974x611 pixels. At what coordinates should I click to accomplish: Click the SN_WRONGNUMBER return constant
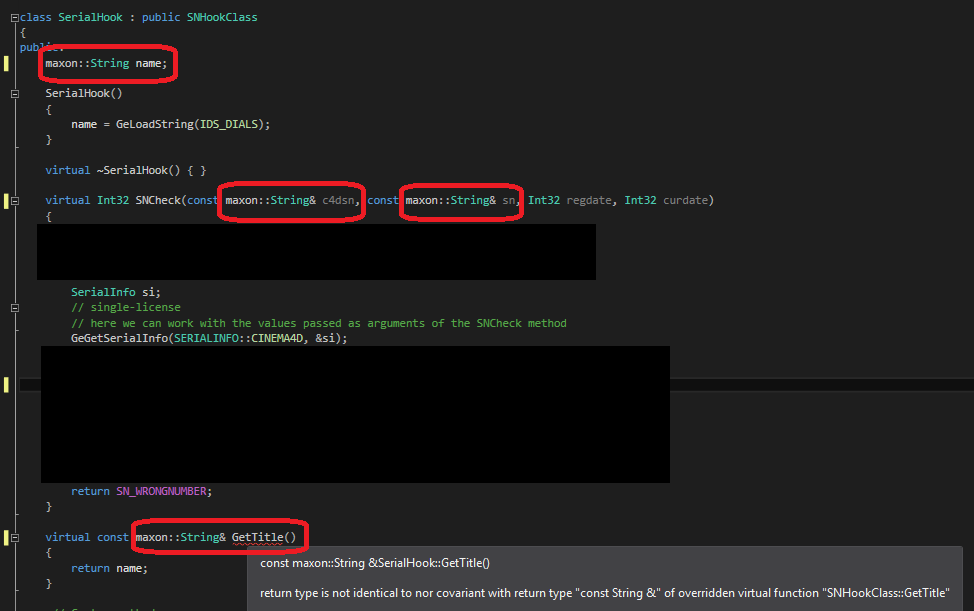[x=164, y=491]
